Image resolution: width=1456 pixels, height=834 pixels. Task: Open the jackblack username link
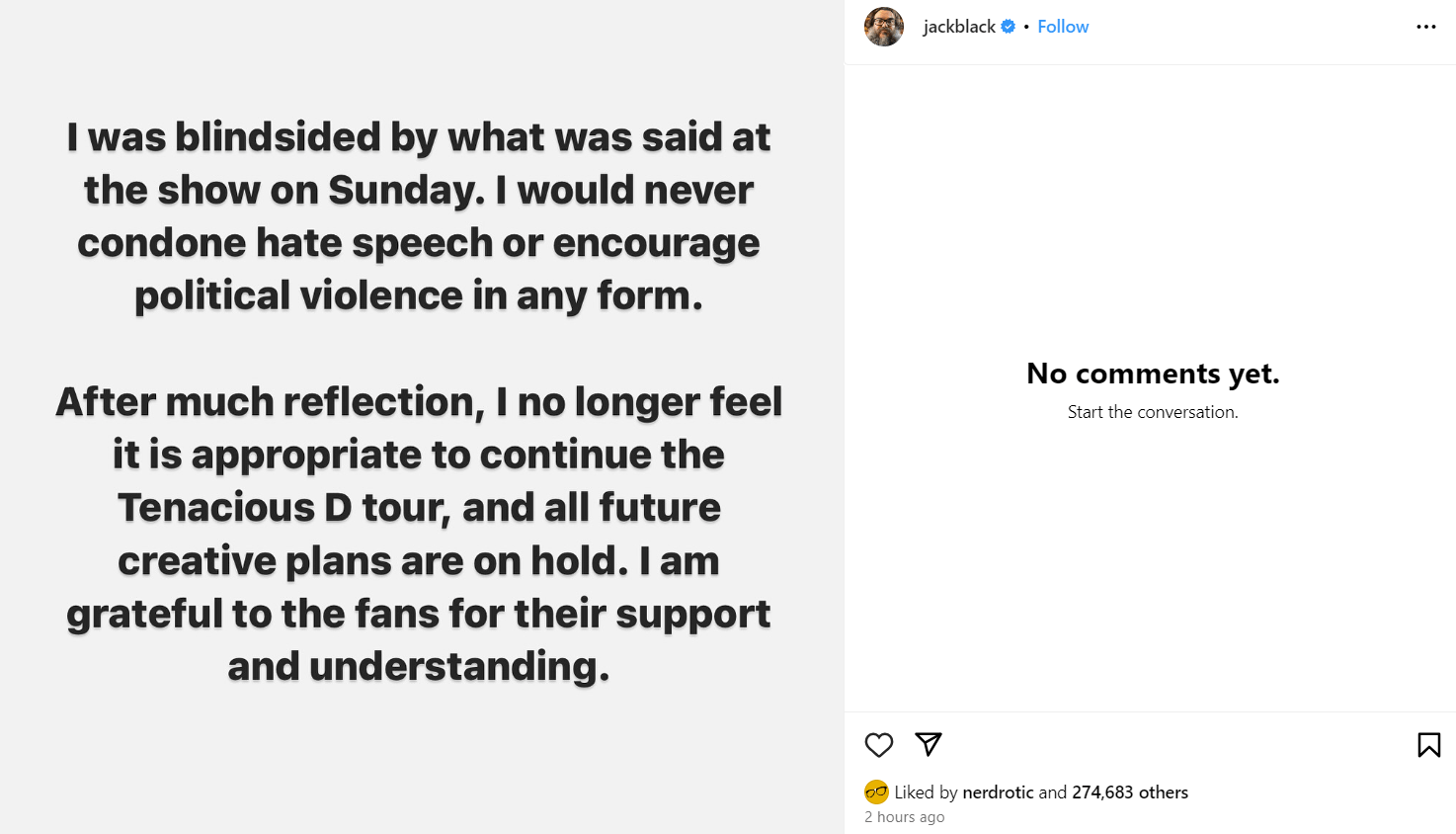point(959,27)
